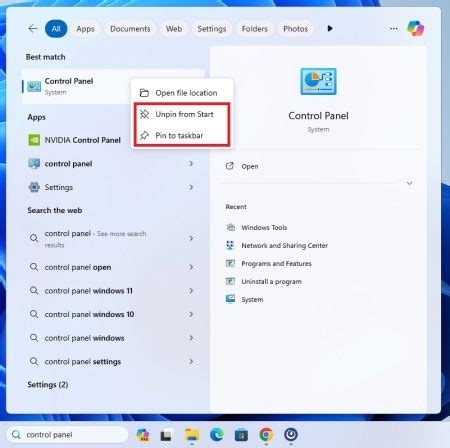Image resolution: width=450 pixels, height=448 pixels.
Task: Open Network and Sharing Center recent item
Action: (x=284, y=245)
